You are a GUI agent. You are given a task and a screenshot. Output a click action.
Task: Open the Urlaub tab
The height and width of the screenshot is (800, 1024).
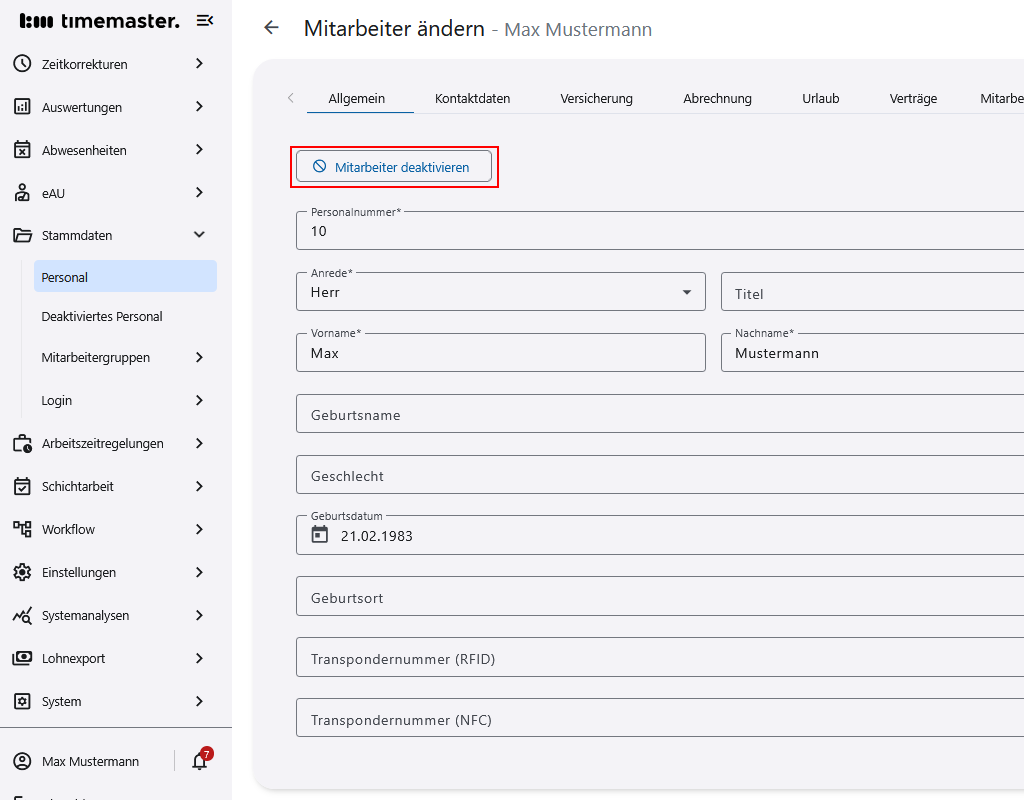pyautogui.click(x=820, y=98)
